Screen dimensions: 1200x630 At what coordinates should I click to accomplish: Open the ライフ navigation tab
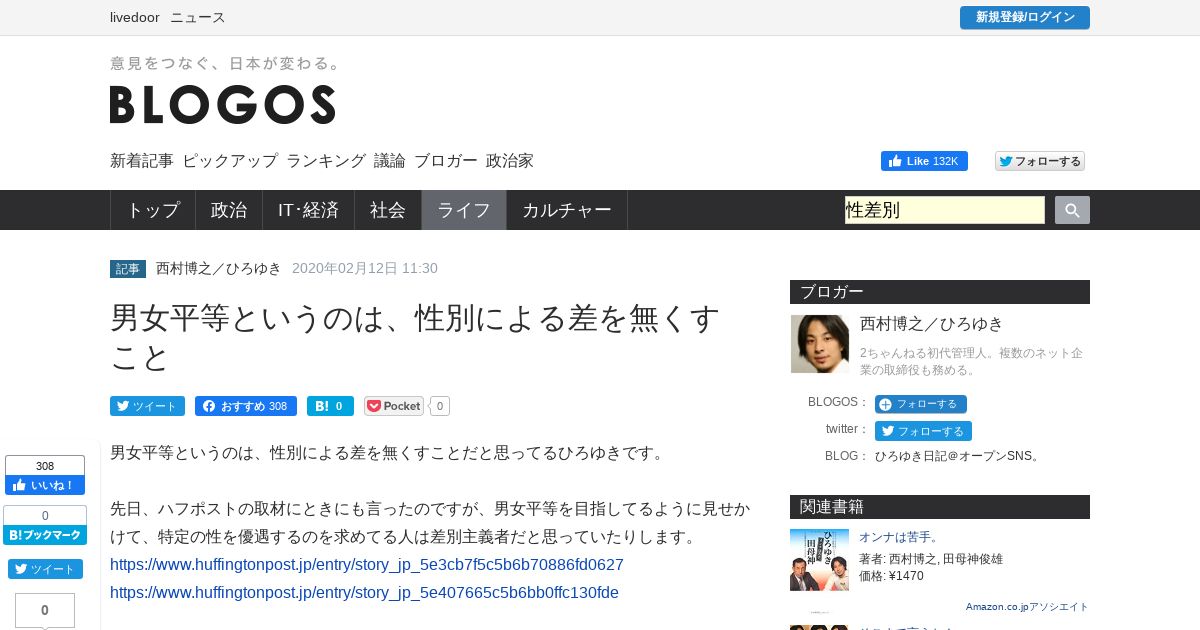[464, 210]
